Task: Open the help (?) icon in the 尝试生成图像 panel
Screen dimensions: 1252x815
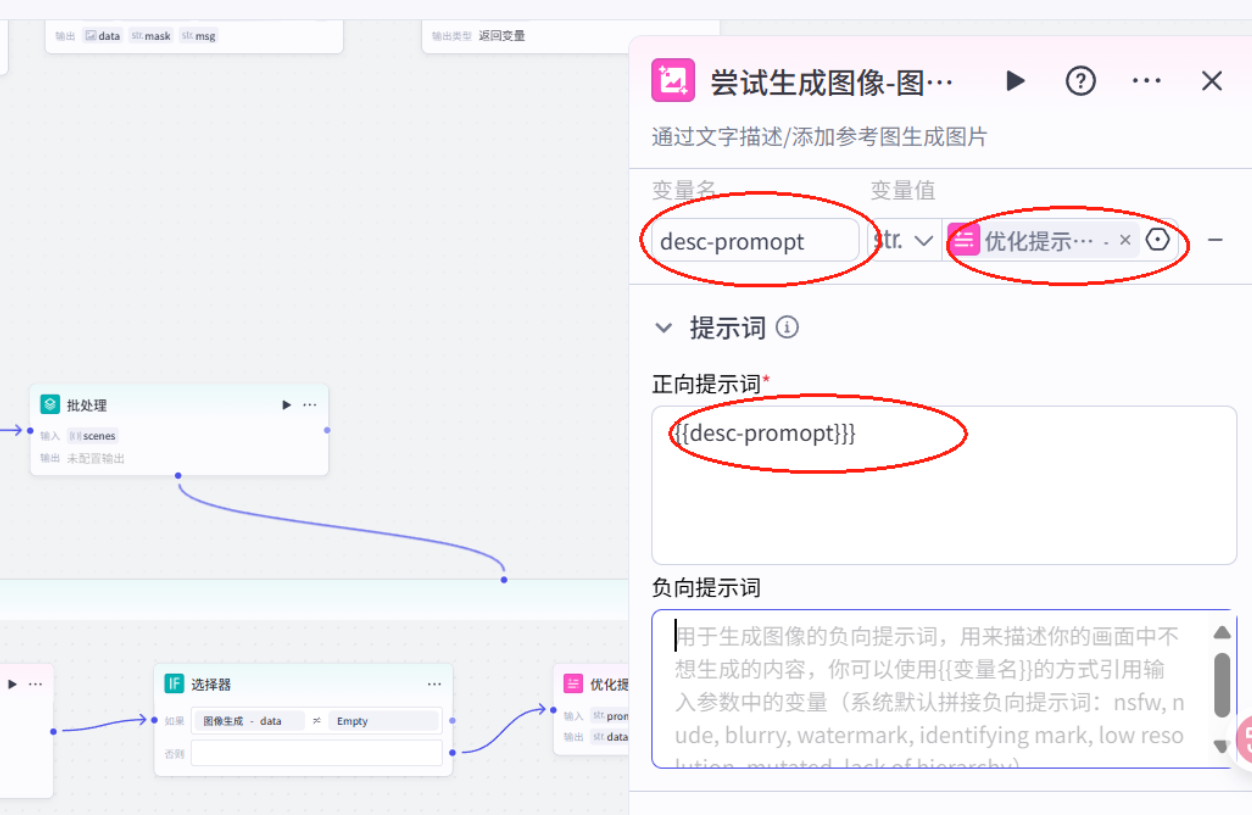Action: [x=1080, y=81]
